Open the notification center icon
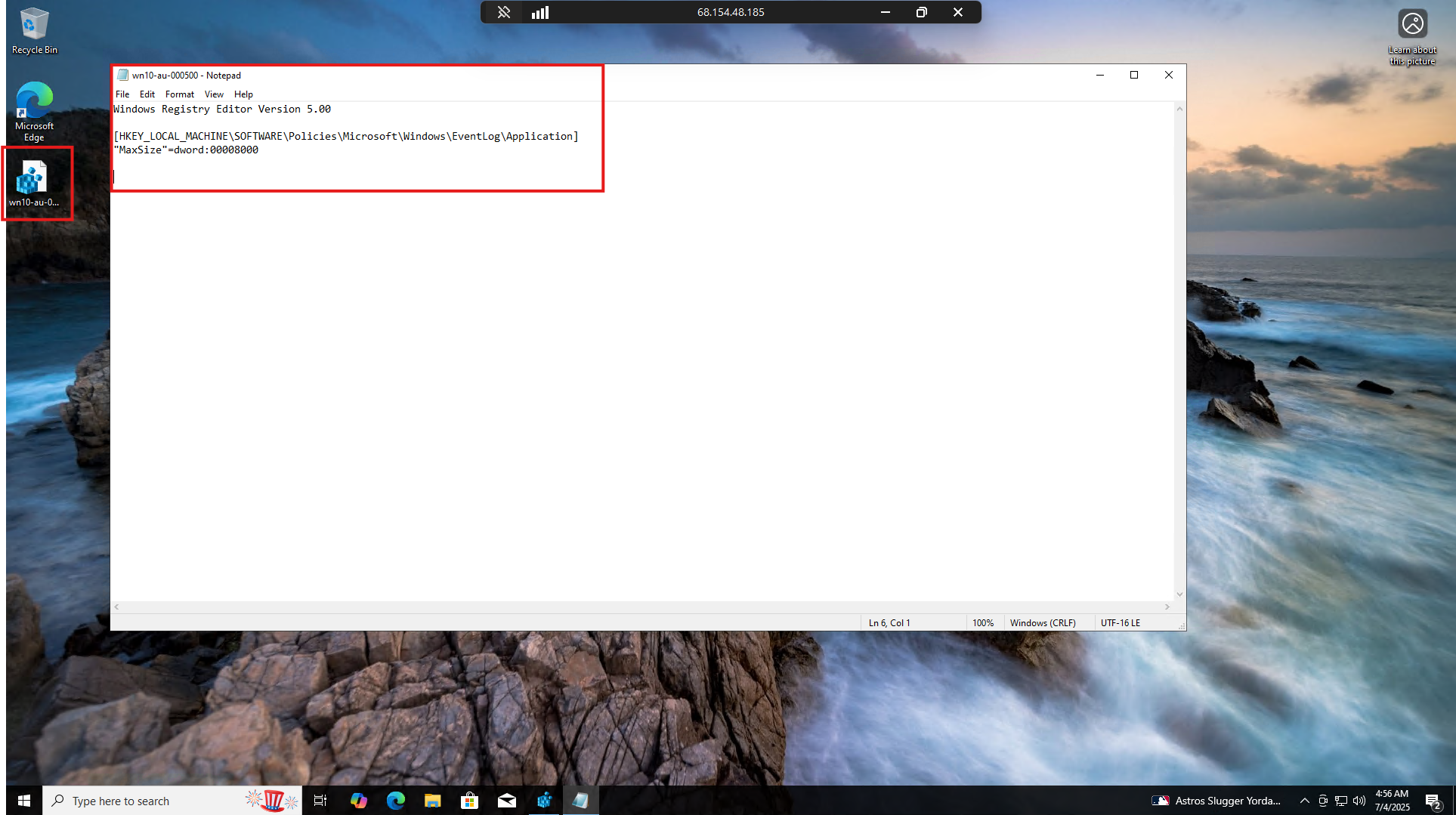This screenshot has height=815, width=1456. click(1433, 801)
